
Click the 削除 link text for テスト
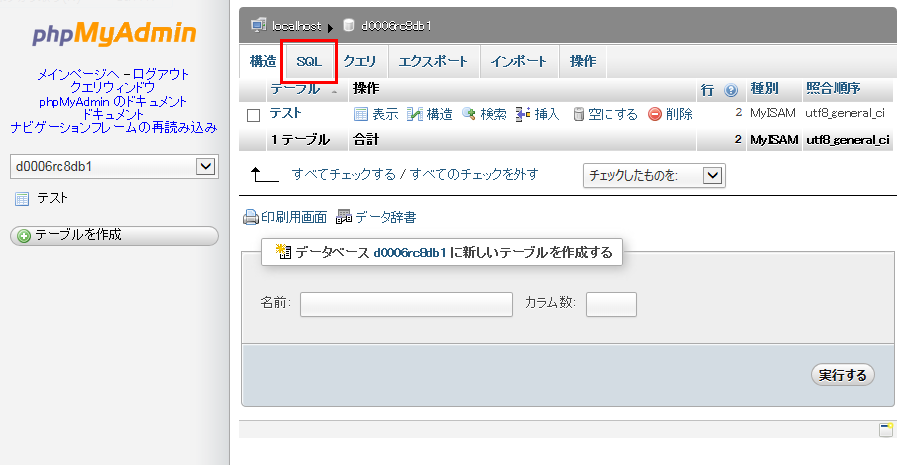pos(679,114)
